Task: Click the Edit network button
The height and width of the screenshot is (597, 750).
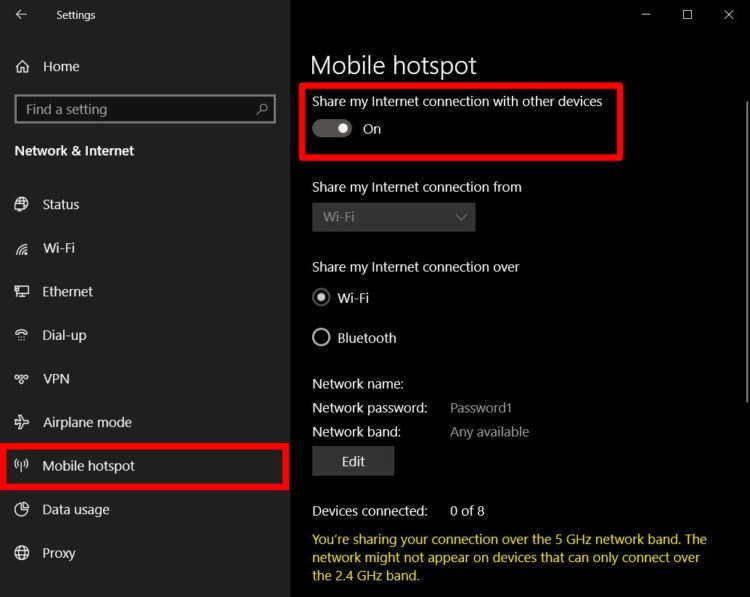Action: [353, 461]
